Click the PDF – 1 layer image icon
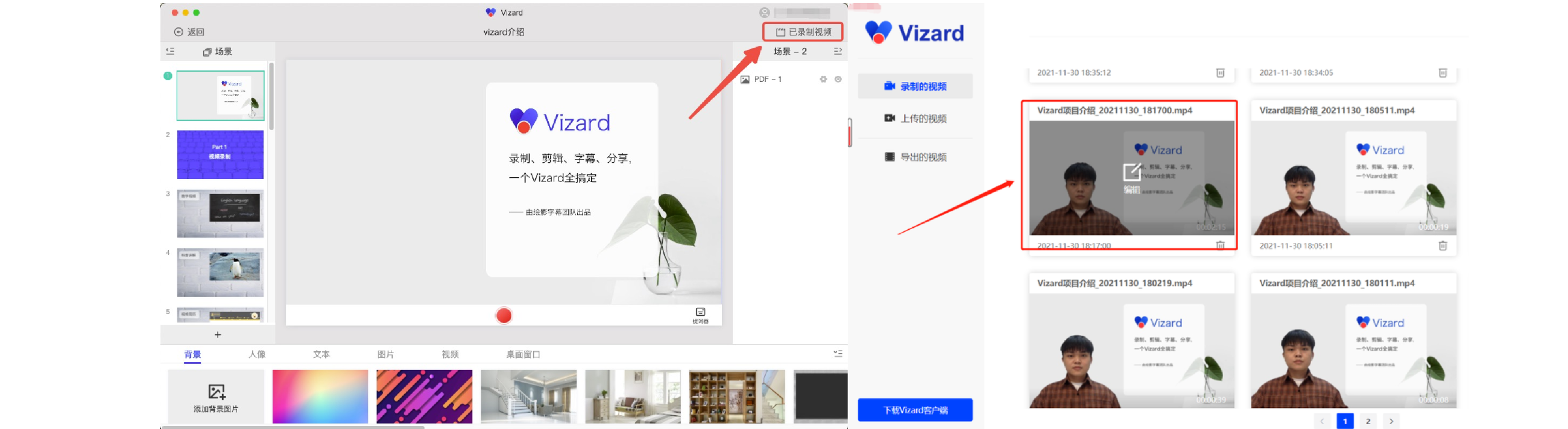1568x429 pixels. tap(744, 80)
